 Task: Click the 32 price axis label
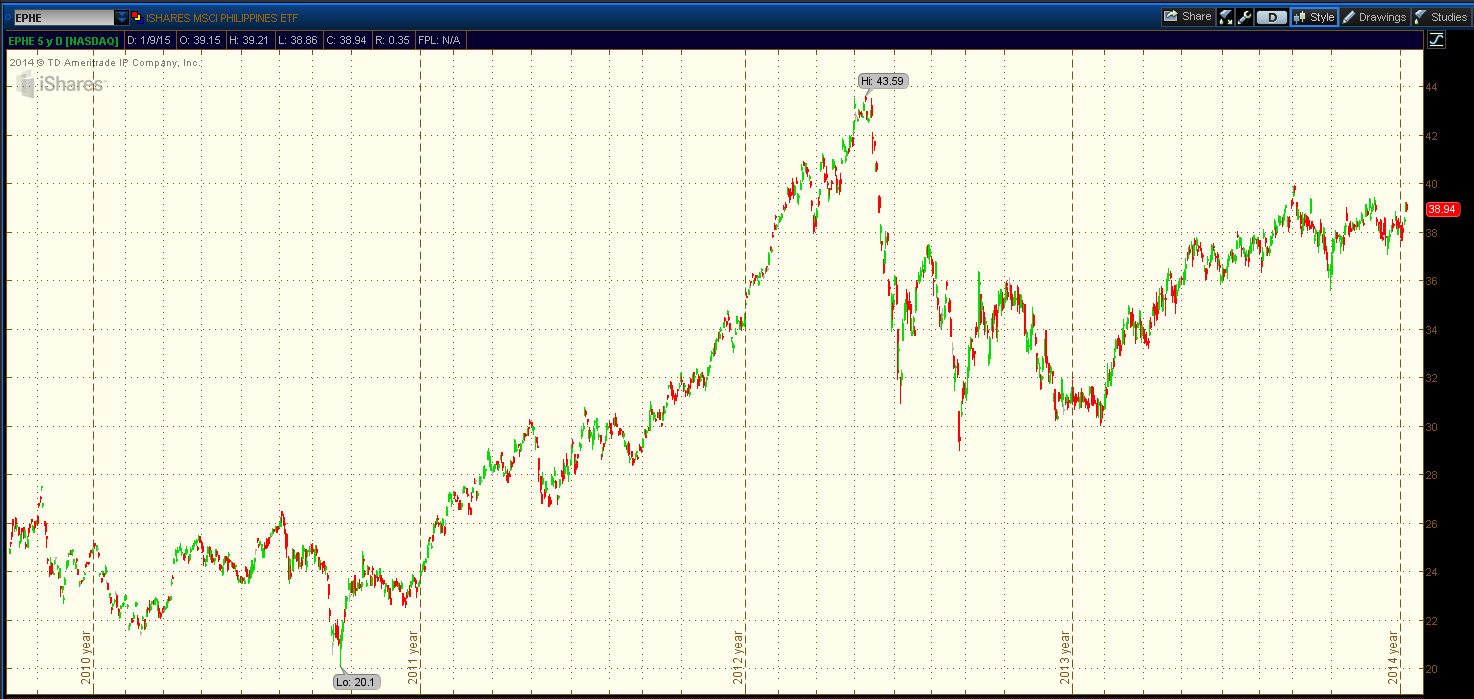(x=1432, y=378)
